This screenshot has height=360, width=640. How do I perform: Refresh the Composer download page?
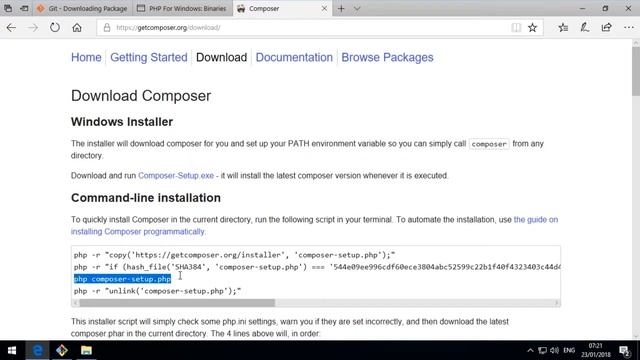[55, 28]
